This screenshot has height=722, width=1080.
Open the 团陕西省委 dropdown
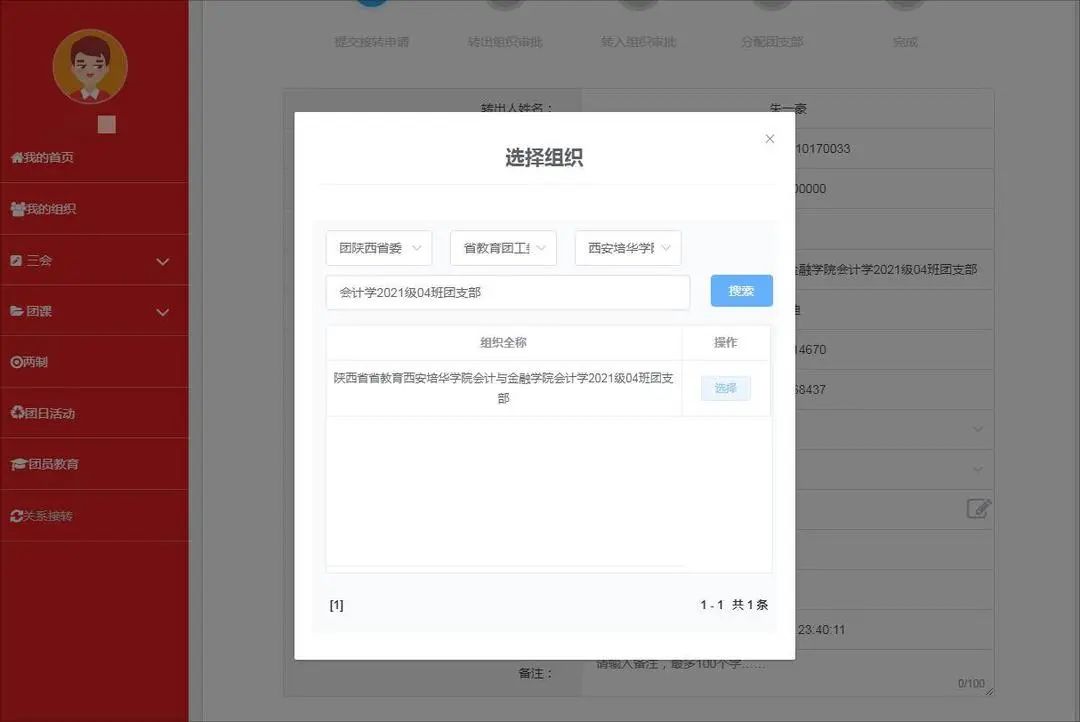(379, 248)
